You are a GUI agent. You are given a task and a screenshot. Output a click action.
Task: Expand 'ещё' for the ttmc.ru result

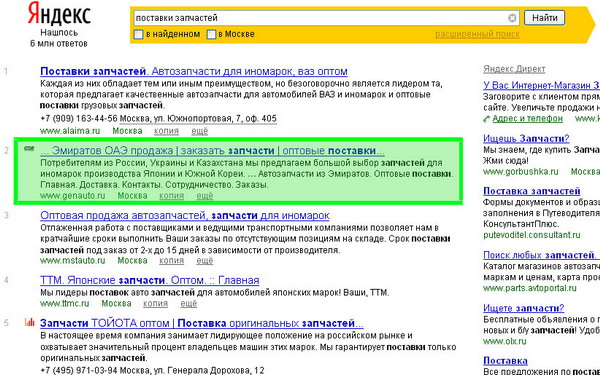(x=189, y=304)
